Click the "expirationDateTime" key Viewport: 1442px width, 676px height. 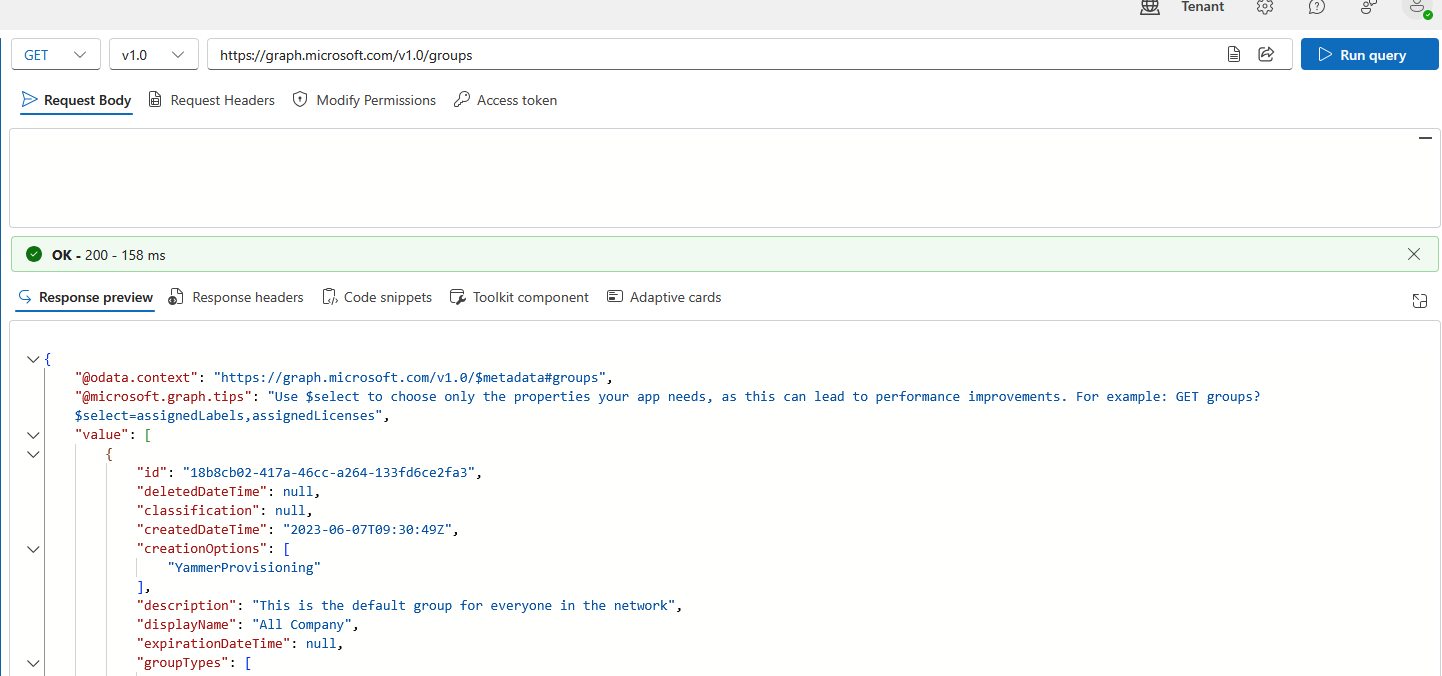click(x=214, y=644)
